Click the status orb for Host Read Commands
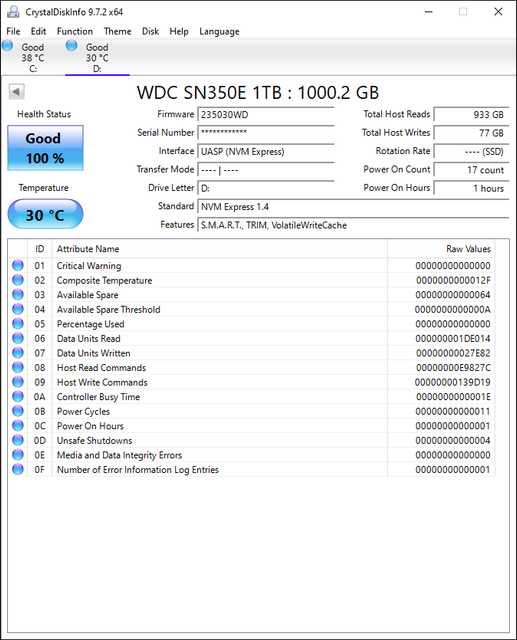The height and width of the screenshot is (640, 517). point(18,367)
